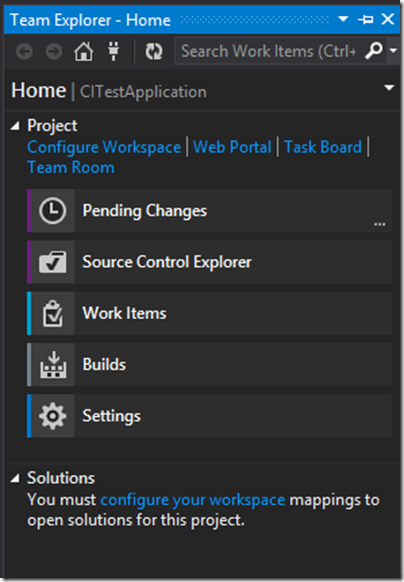Click the Forward navigation arrow
Viewport: 404px width, 582px height.
tap(54, 52)
